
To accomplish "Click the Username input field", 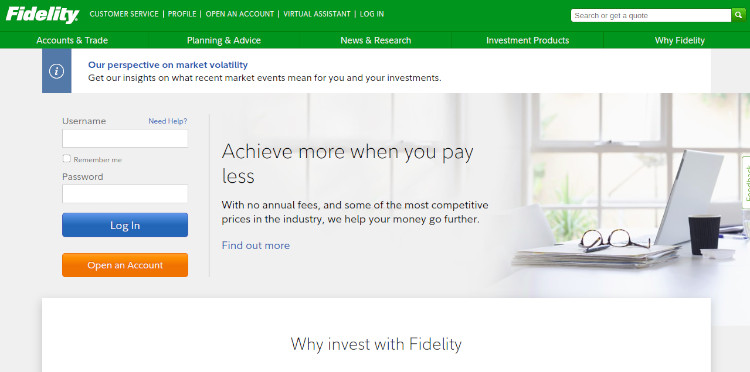I will pyautogui.click(x=125, y=139).
